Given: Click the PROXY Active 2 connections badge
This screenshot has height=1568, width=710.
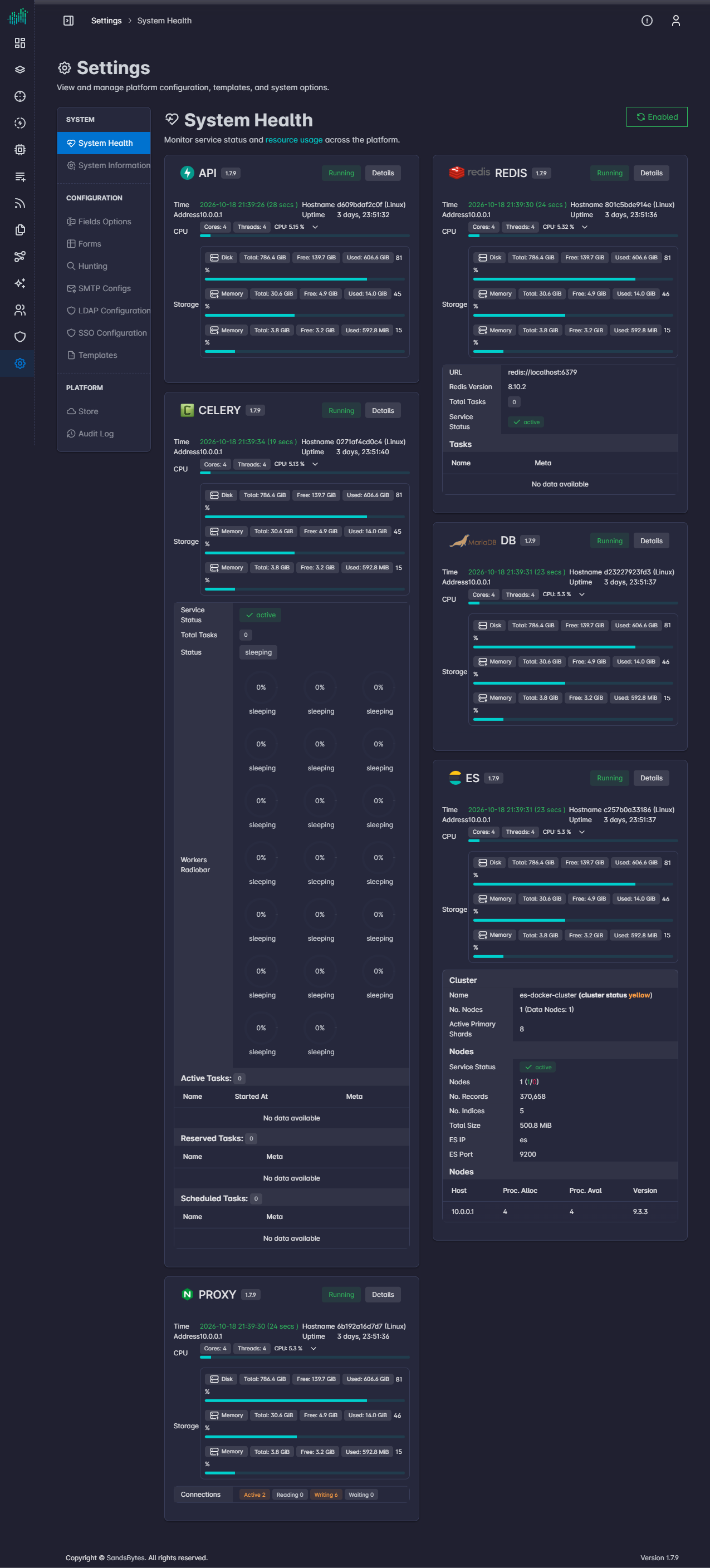Looking at the screenshot, I should pos(254,1495).
